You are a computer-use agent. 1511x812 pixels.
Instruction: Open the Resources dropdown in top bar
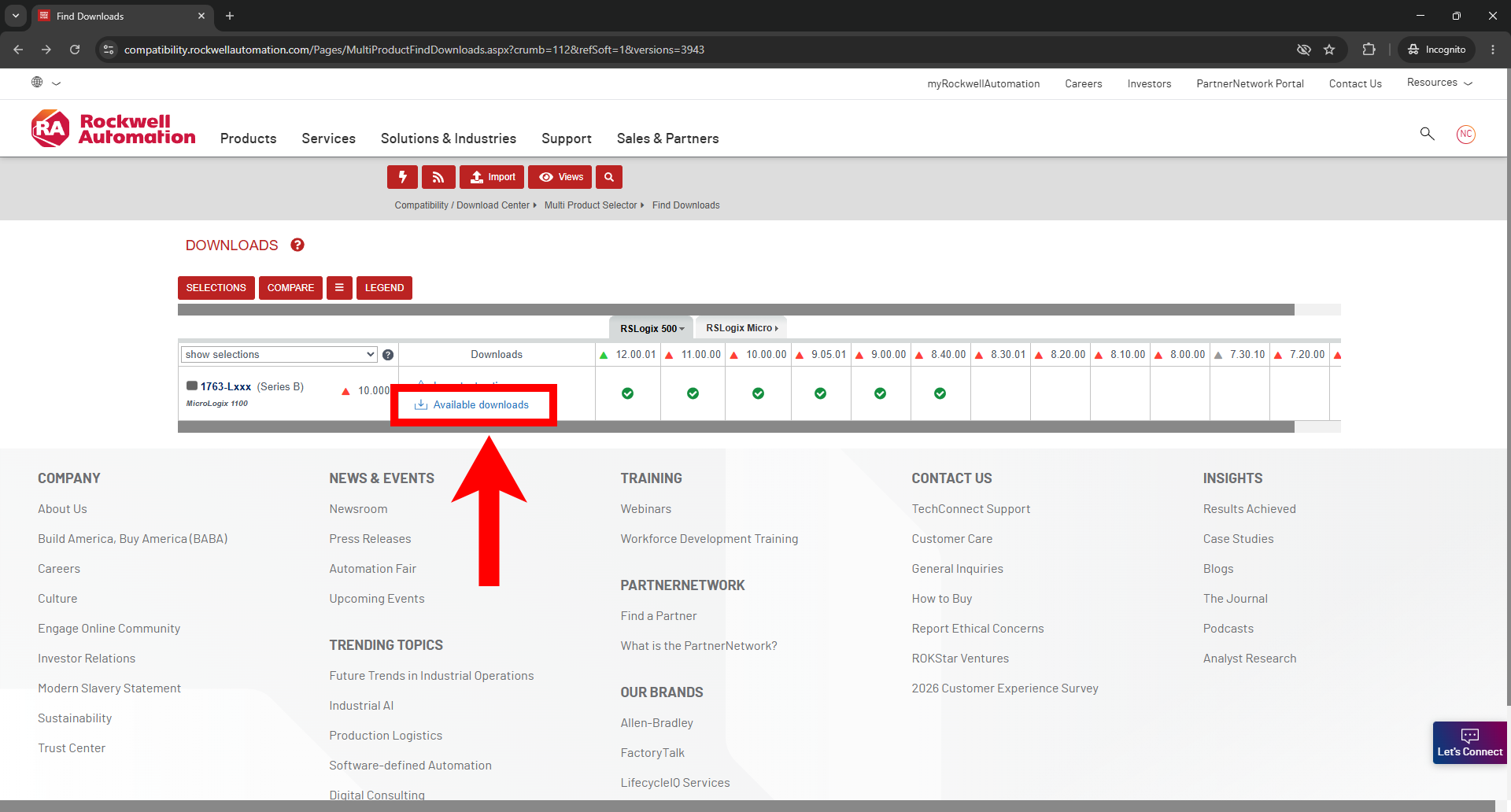point(1439,83)
